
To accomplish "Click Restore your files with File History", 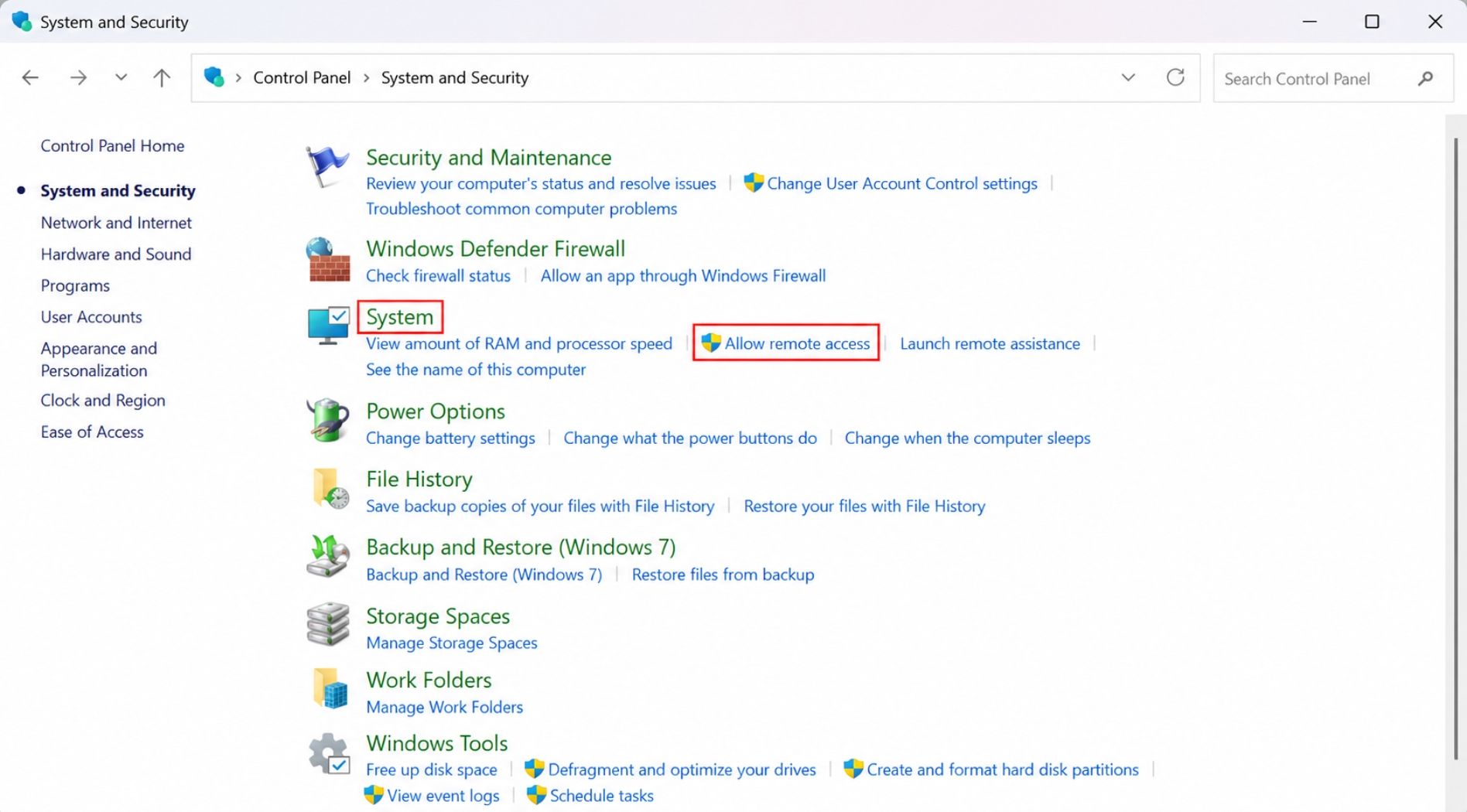I will pyautogui.click(x=864, y=506).
